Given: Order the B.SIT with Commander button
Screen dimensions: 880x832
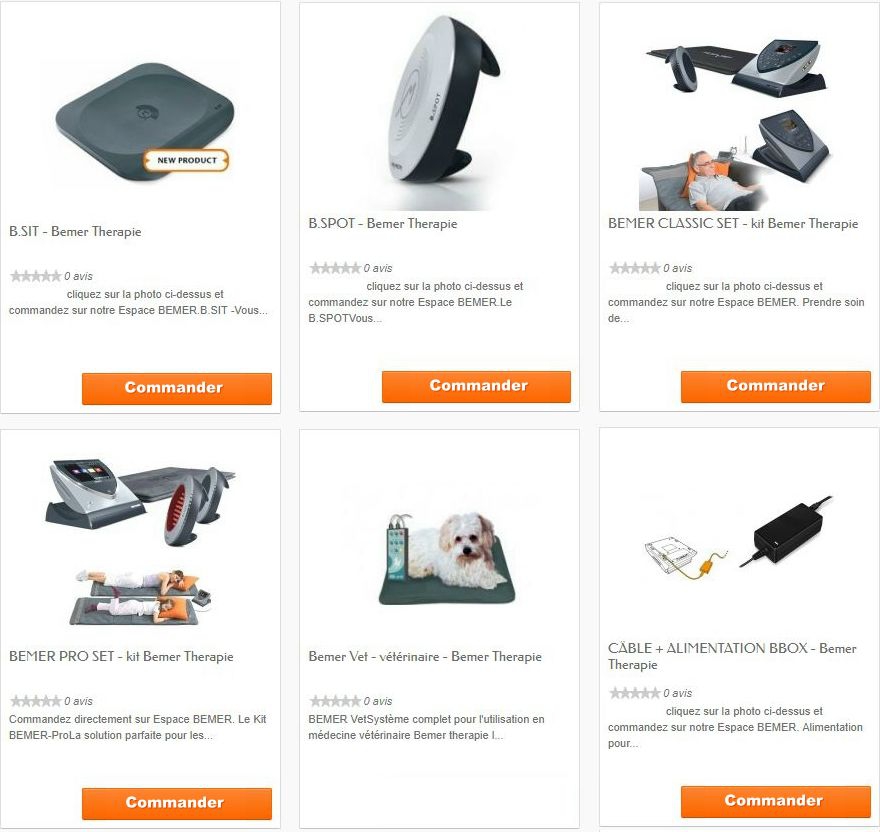Looking at the screenshot, I should point(177,388).
